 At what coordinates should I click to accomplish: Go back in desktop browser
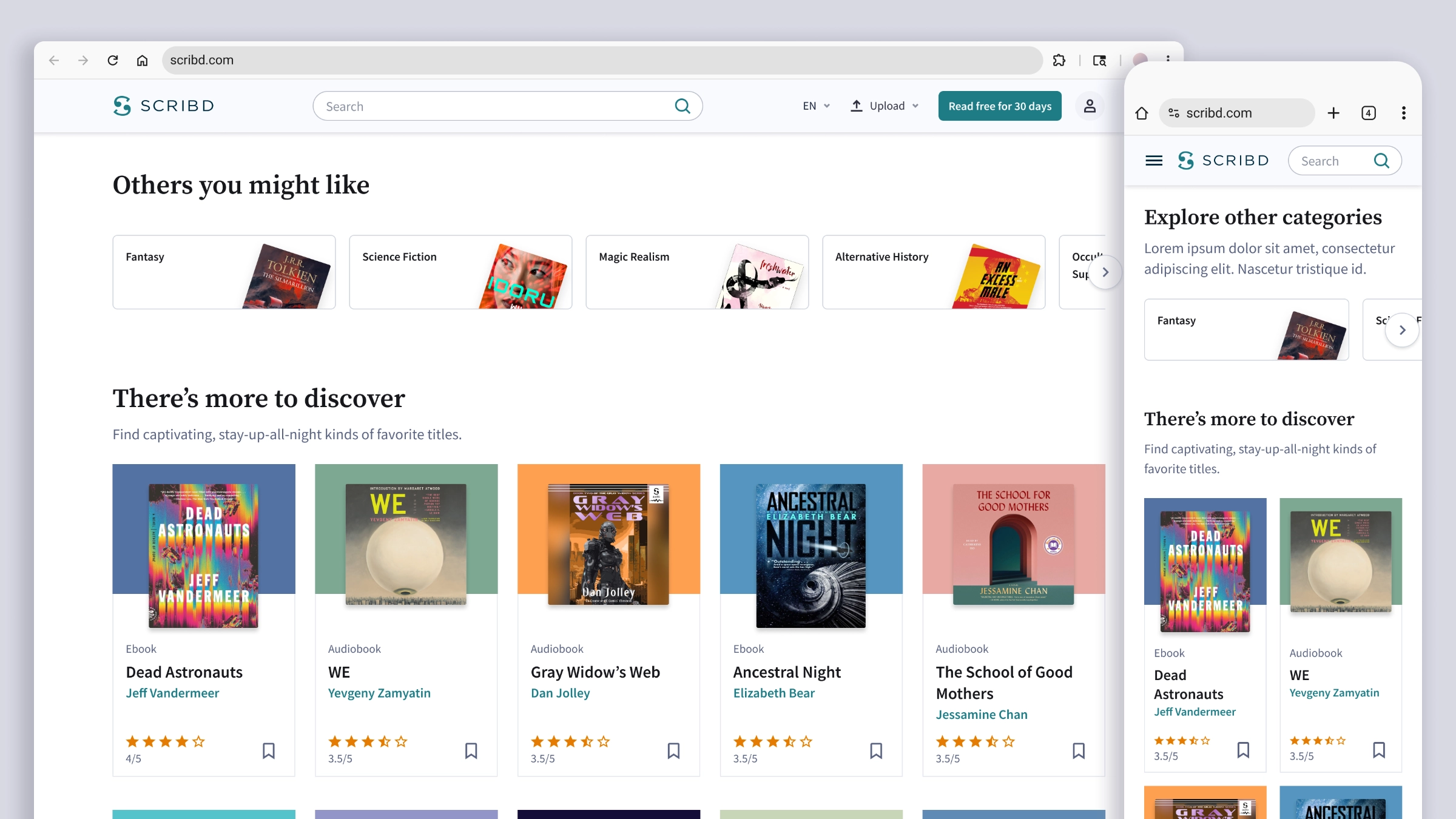[x=54, y=60]
